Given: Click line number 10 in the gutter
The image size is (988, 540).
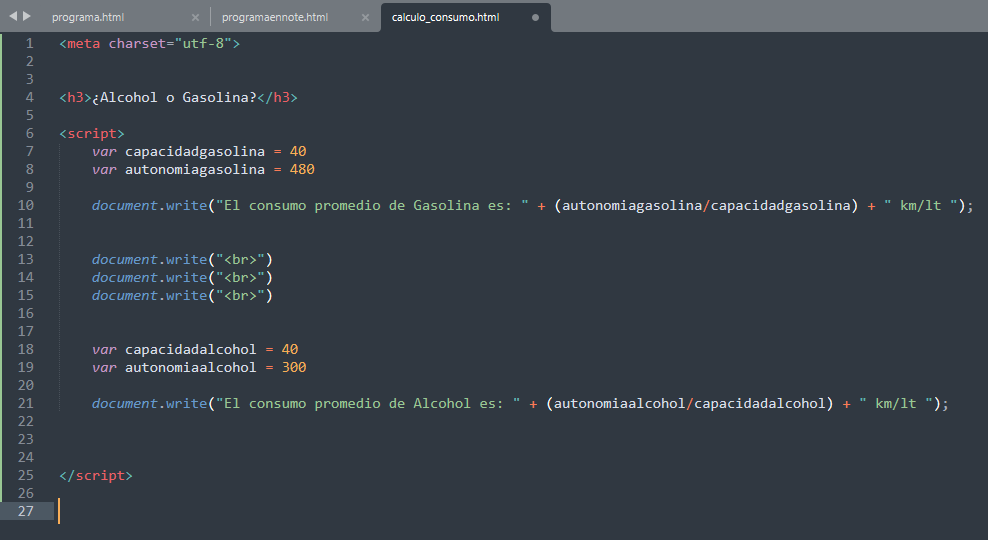Looking at the screenshot, I should (26, 205).
